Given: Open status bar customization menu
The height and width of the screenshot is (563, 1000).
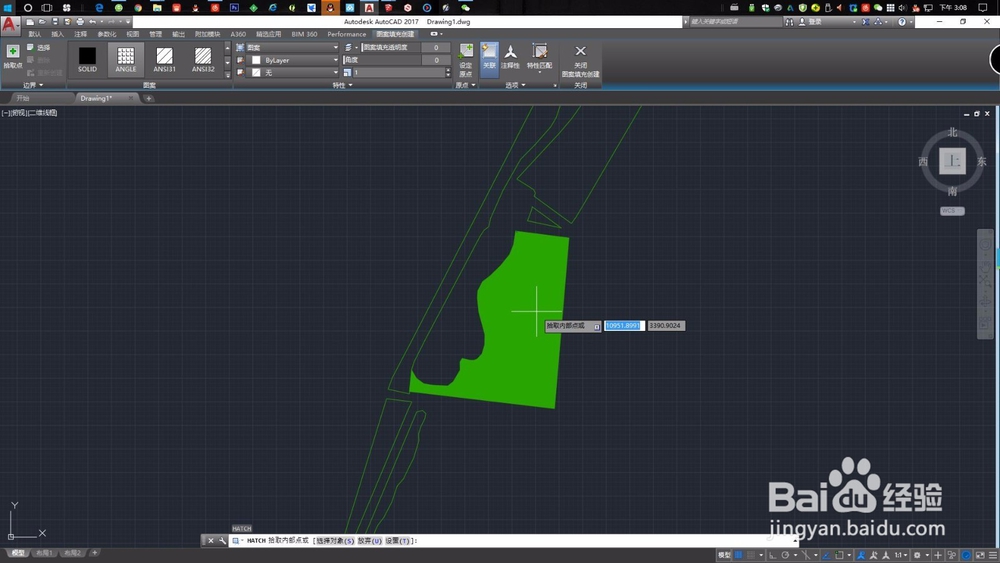Looking at the screenshot, I should point(993,555).
